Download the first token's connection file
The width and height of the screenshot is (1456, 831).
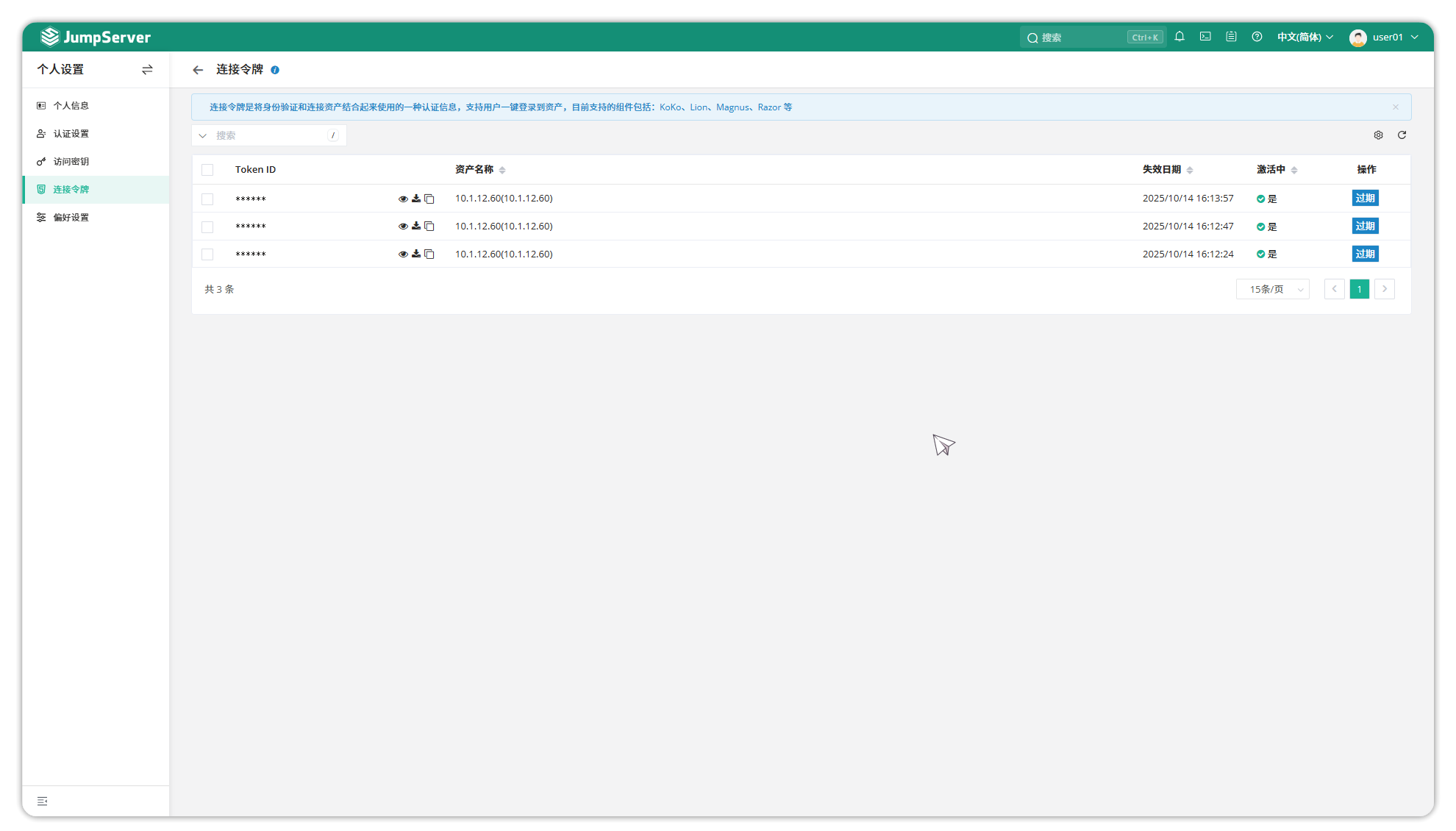point(416,199)
